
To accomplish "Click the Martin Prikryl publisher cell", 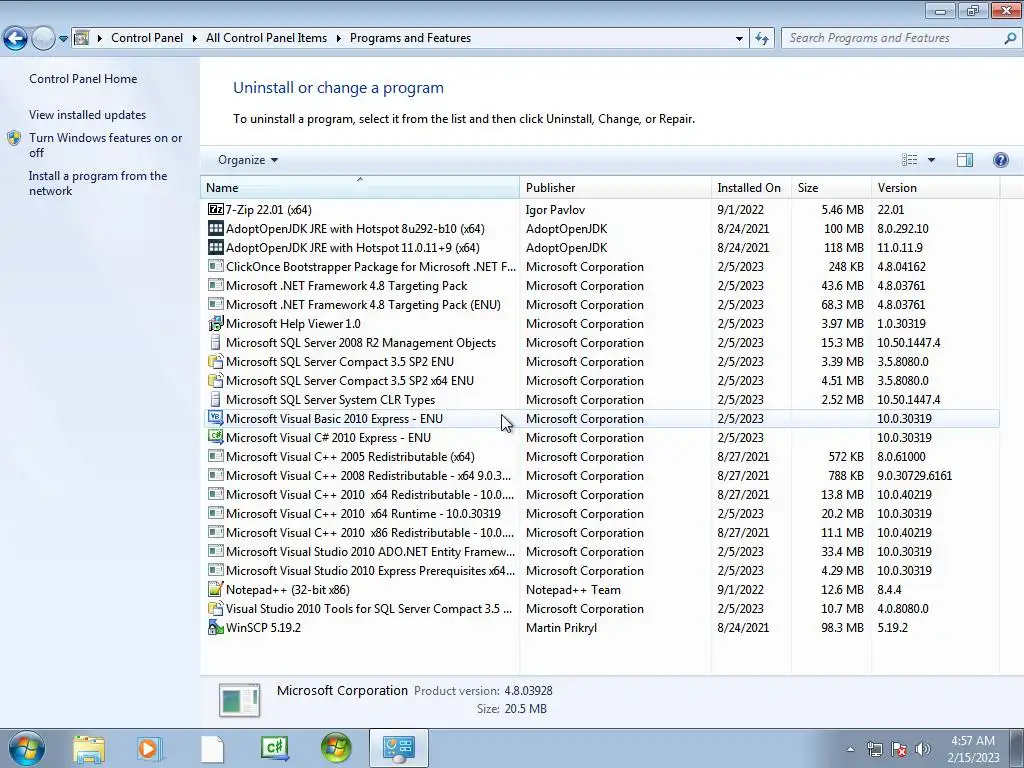I will 561,628.
